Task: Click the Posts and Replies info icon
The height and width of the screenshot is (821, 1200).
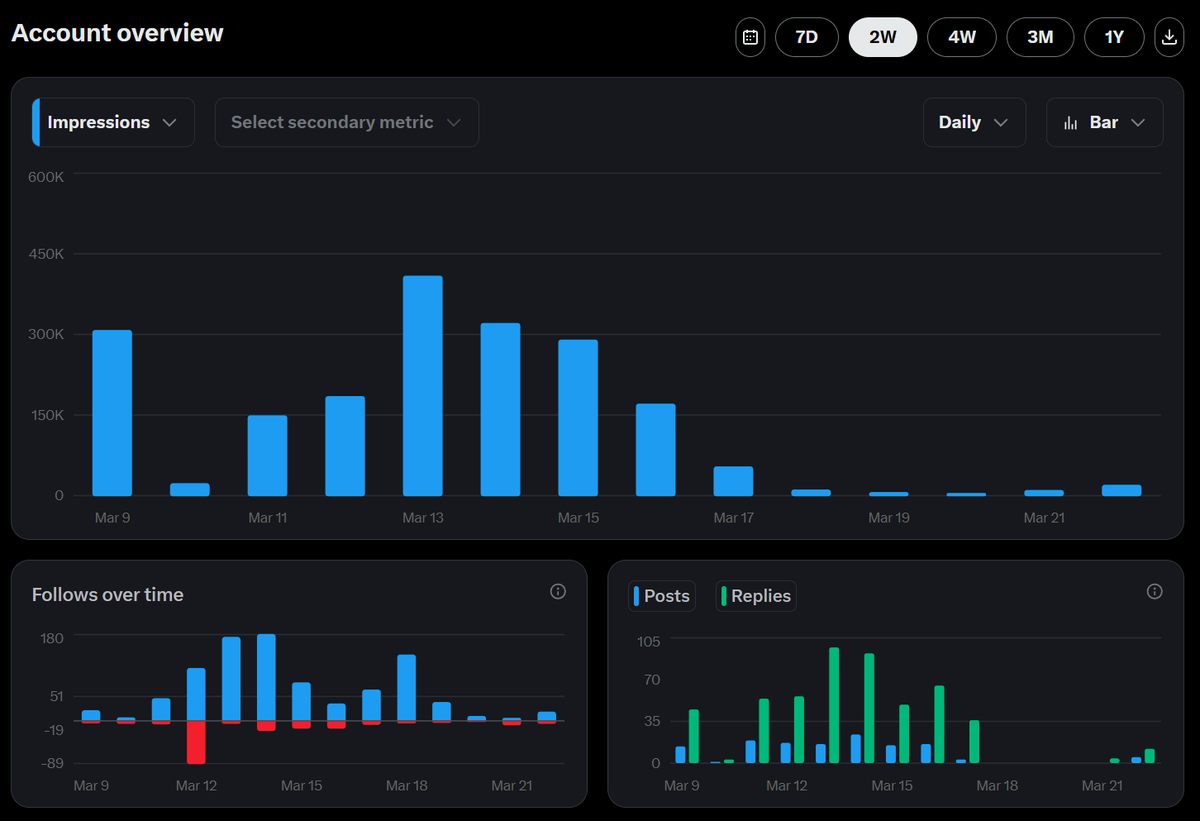Action: tap(1154, 592)
